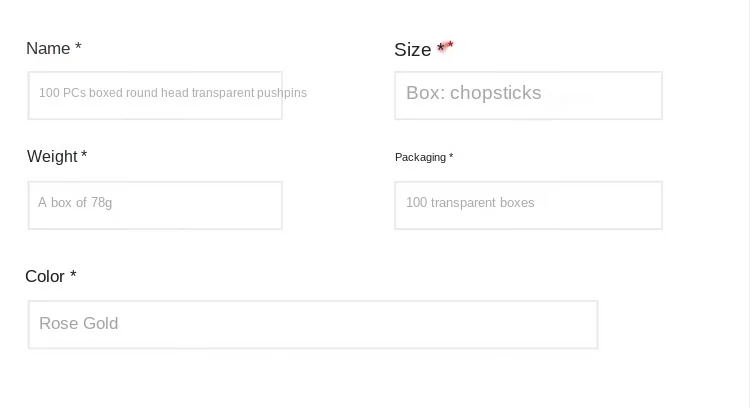Click the Color field label
This screenshot has width=750, height=408.
point(45,276)
